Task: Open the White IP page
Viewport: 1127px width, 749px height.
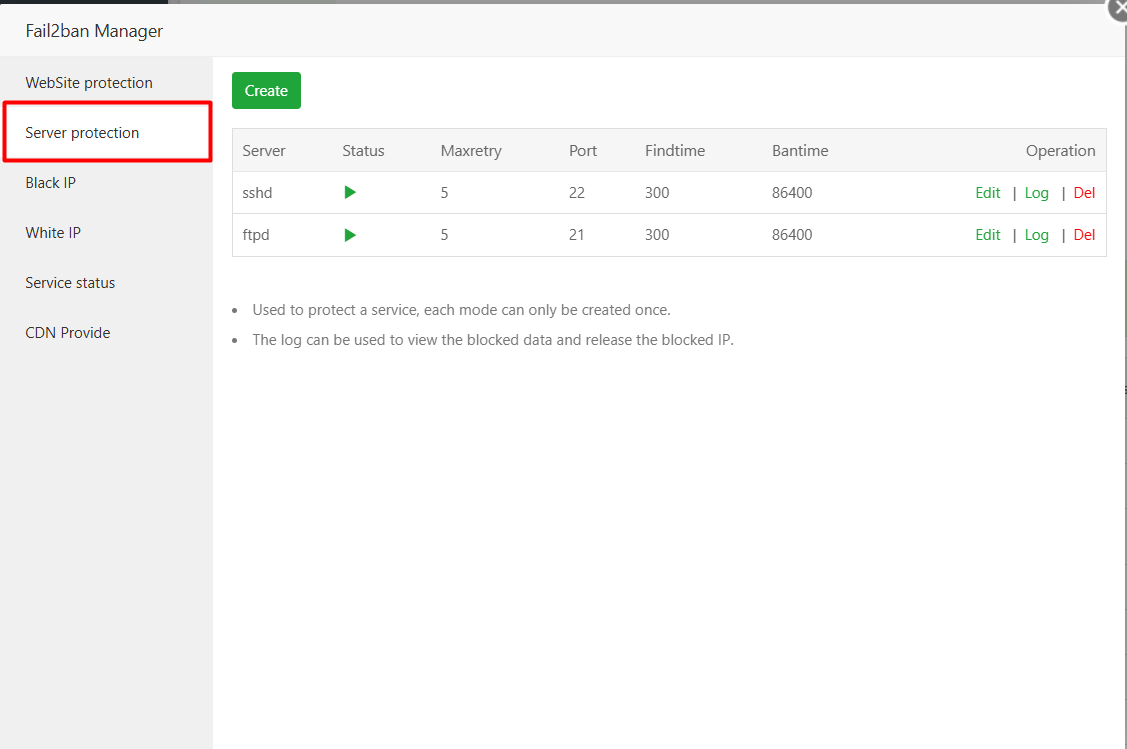Action: coord(53,232)
